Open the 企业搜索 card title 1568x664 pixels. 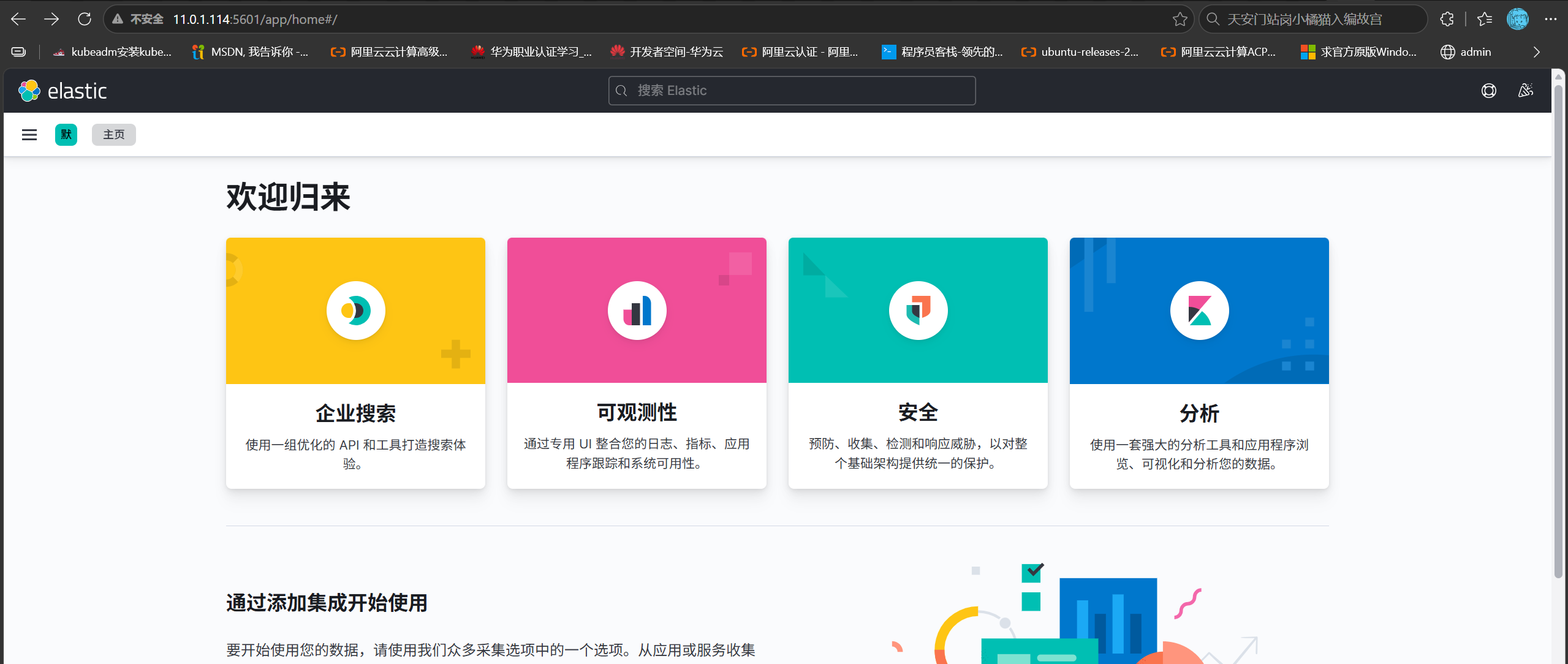click(355, 413)
